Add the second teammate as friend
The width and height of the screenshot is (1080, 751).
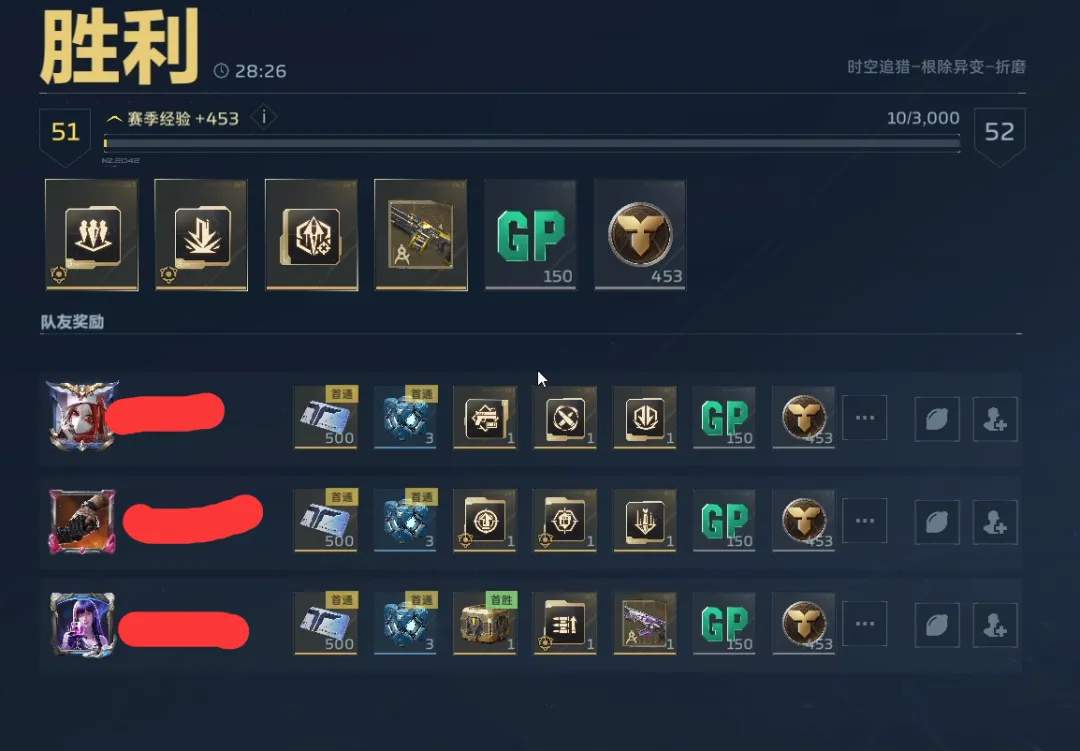click(x=995, y=522)
